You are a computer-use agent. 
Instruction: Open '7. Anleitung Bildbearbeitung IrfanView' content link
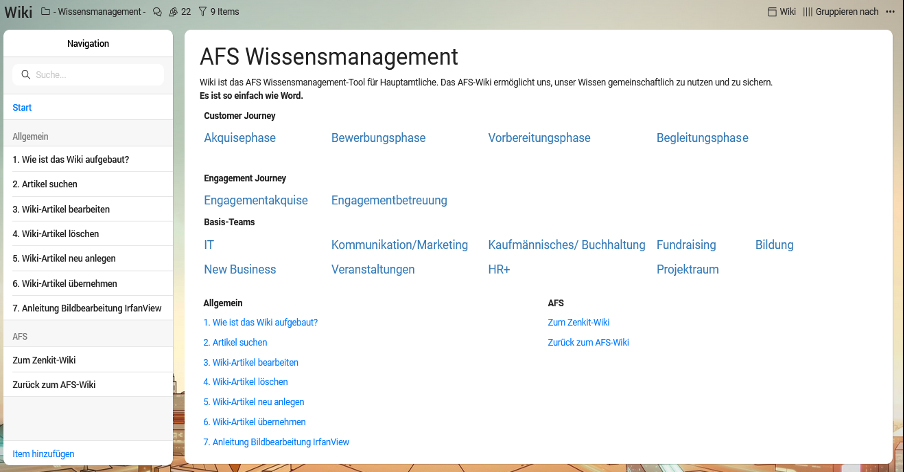(276, 442)
